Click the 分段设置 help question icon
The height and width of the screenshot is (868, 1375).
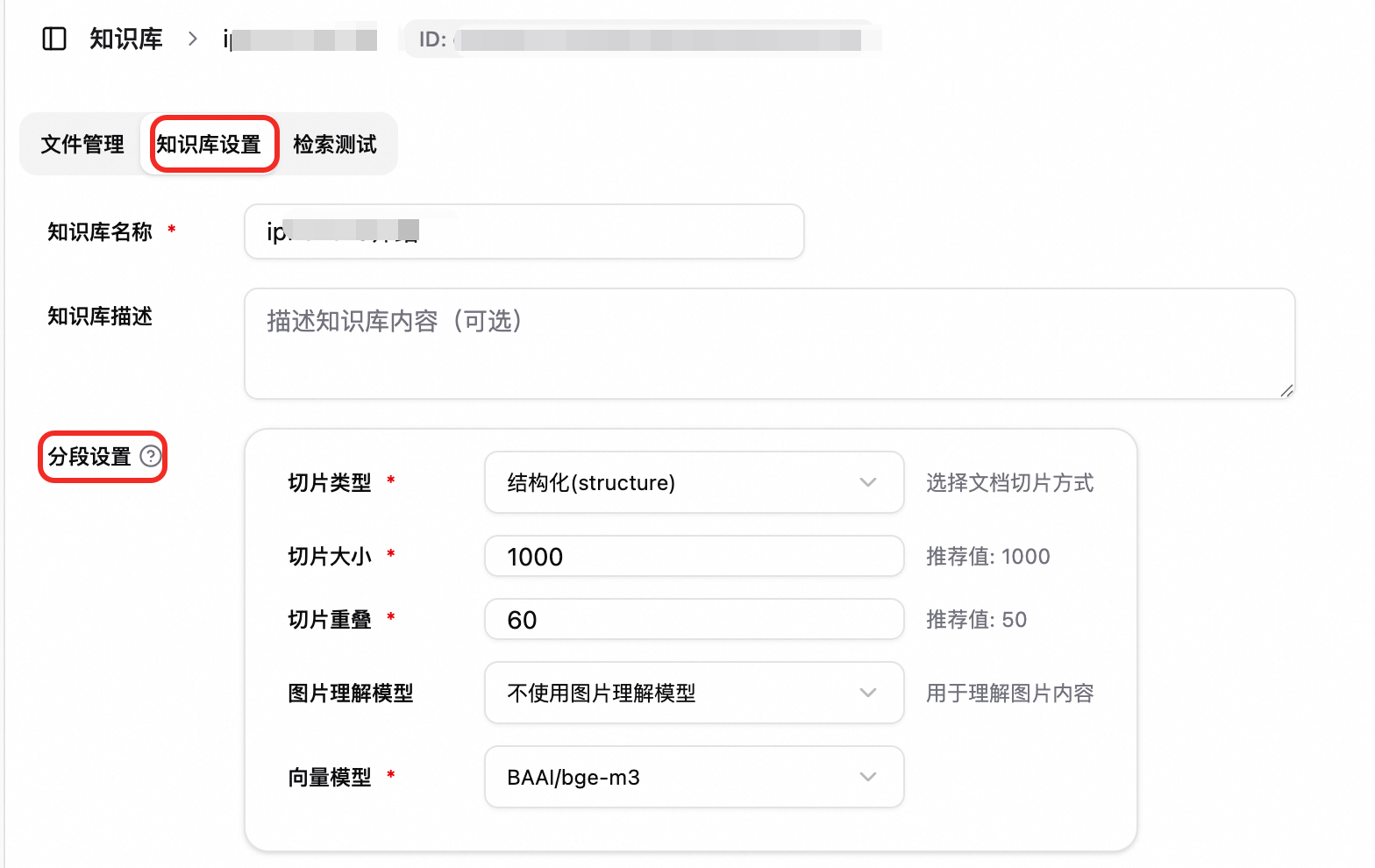[x=151, y=456]
